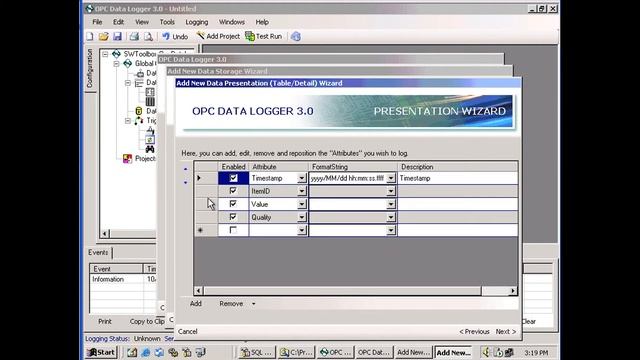The height and width of the screenshot is (360, 640).
Task: Open the Quality attribute dropdown
Action: pyautogui.click(x=302, y=217)
